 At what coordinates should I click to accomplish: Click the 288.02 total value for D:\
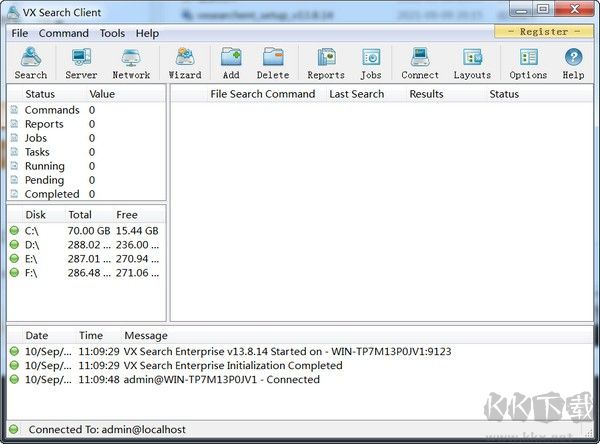tap(89, 245)
